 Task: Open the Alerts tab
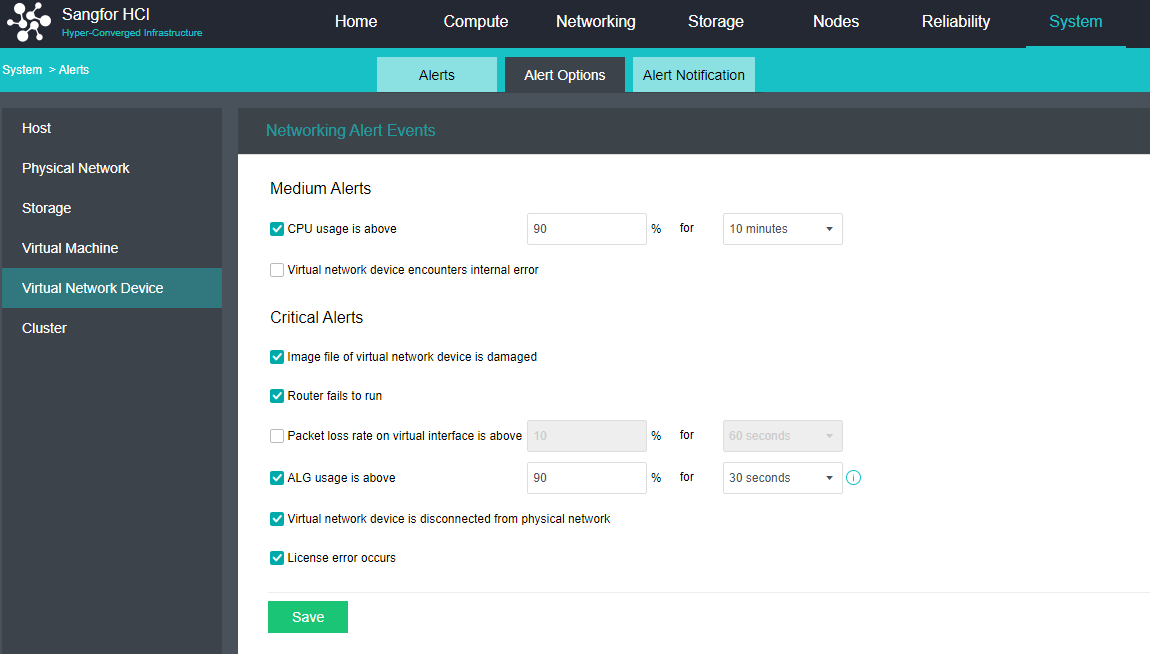point(436,75)
